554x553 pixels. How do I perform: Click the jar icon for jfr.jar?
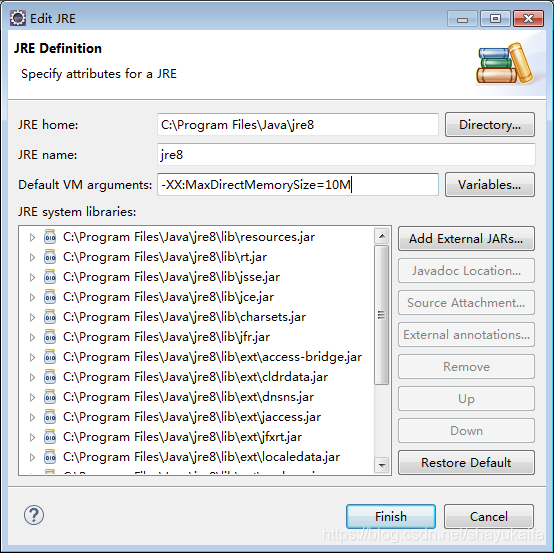pyautogui.click(x=50, y=337)
